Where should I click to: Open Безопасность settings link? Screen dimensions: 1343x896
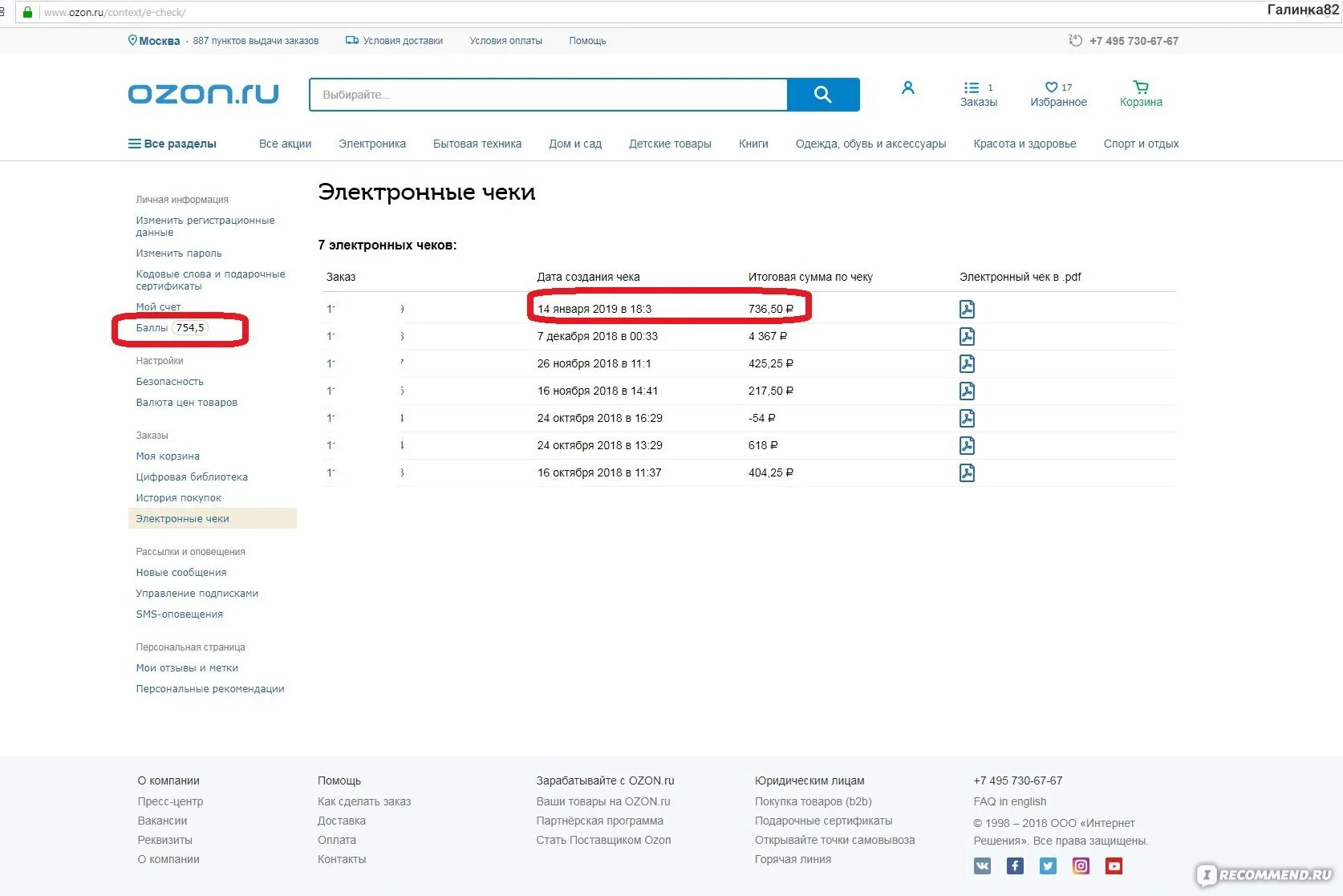[169, 382]
